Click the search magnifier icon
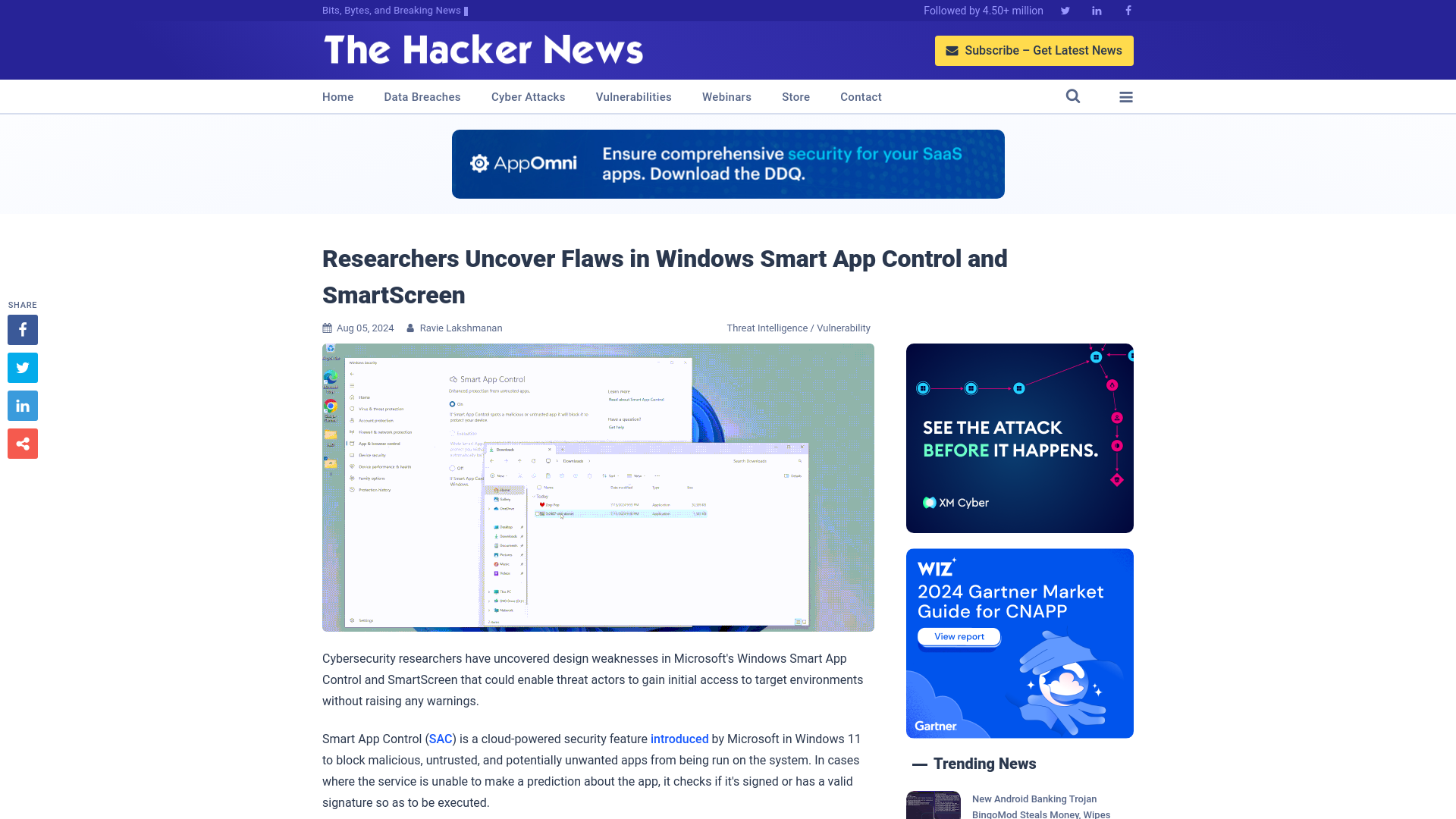The width and height of the screenshot is (1456, 819). pos(1073,96)
